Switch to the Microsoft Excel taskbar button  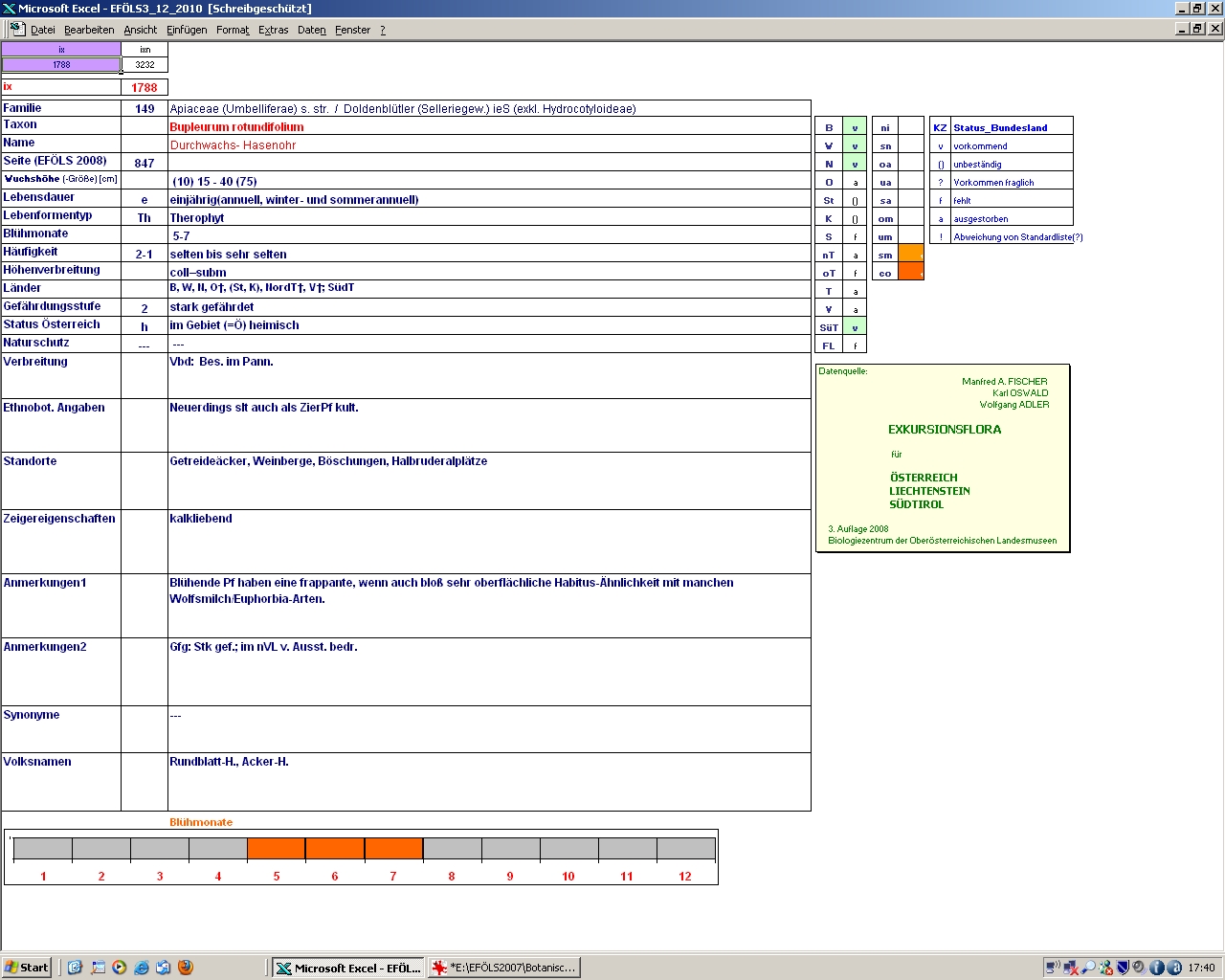coord(347,968)
